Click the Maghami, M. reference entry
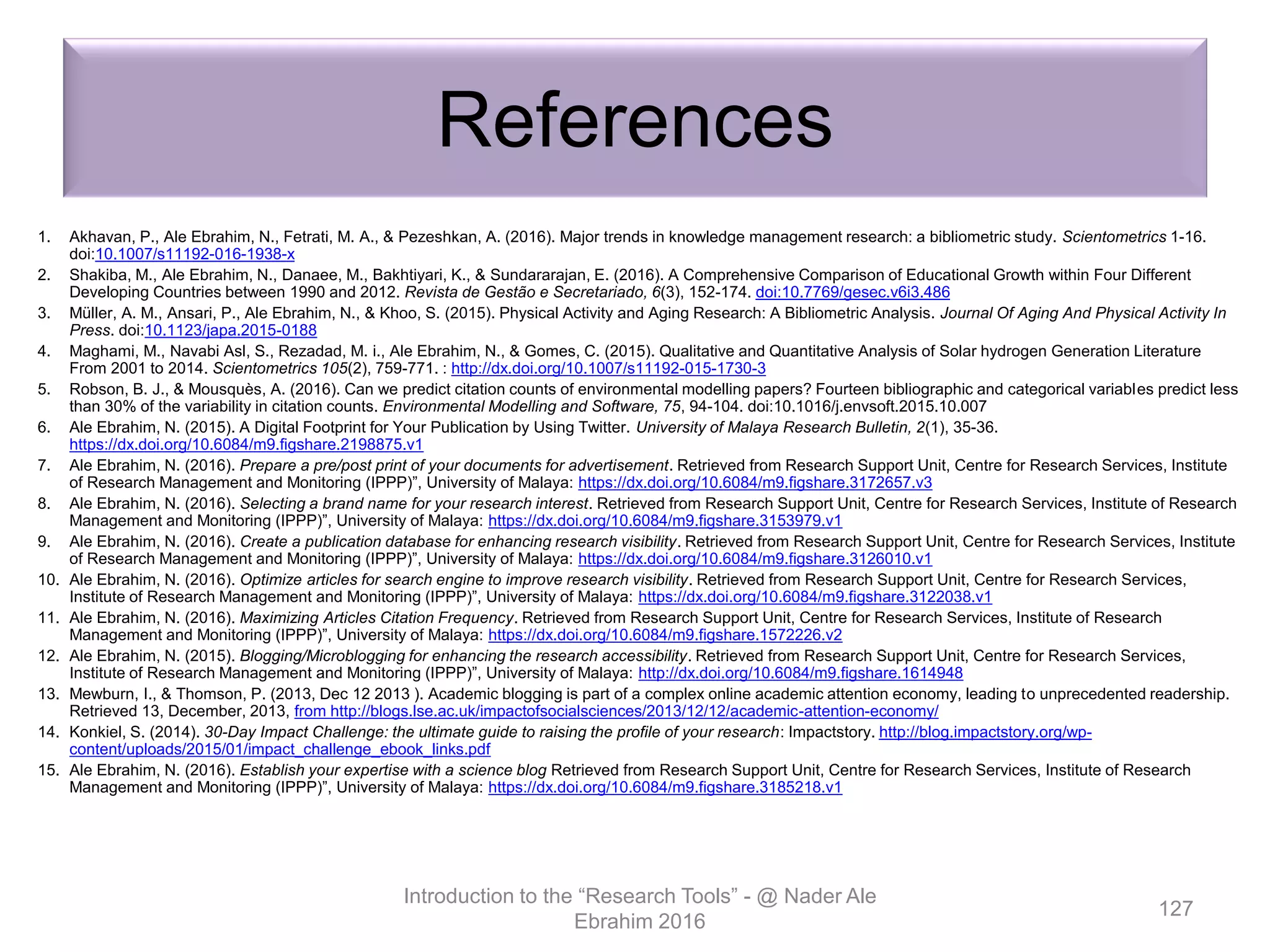Viewport: 1270px width, 952px height. pyautogui.click(x=635, y=359)
